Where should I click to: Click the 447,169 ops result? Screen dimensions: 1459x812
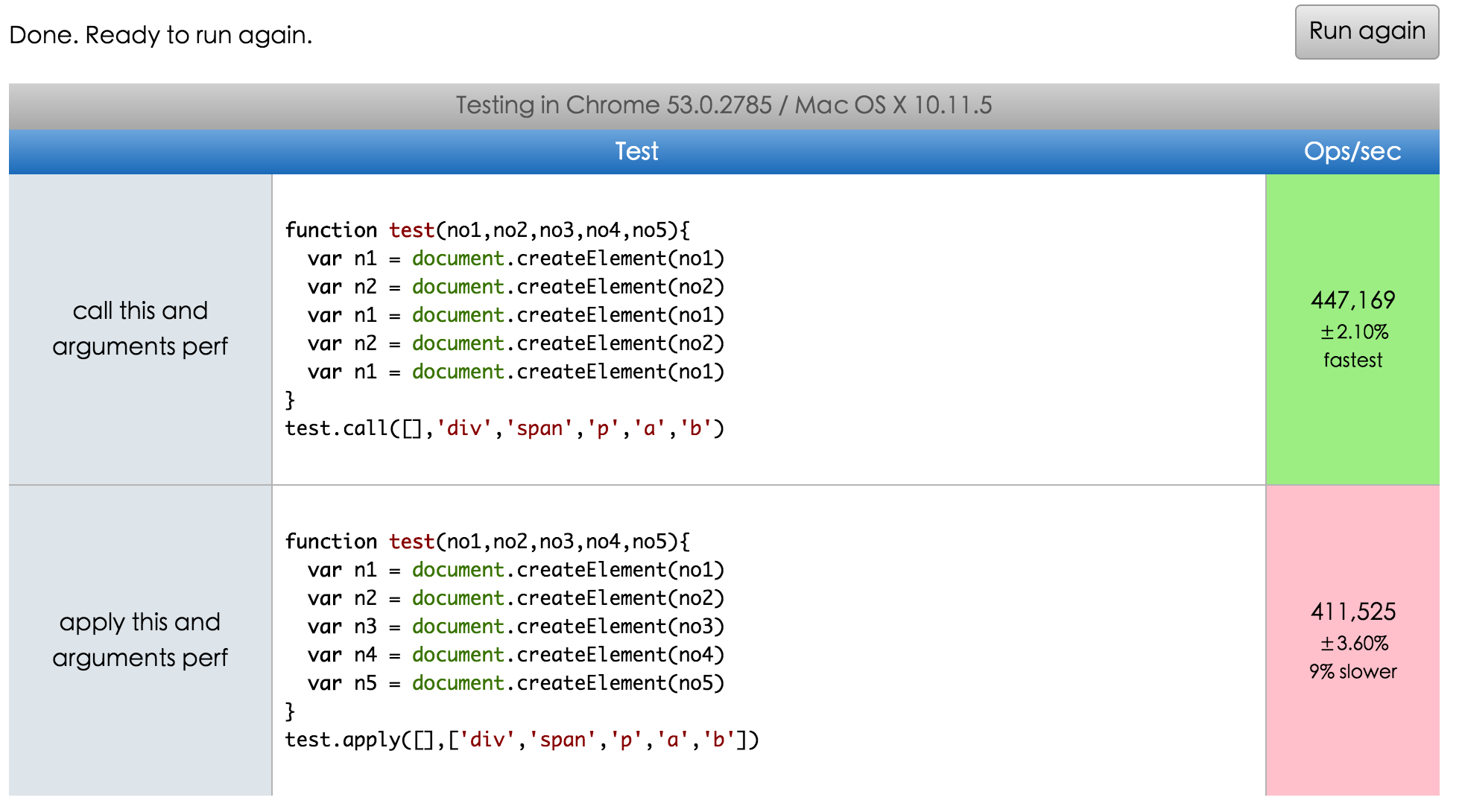point(1352,300)
